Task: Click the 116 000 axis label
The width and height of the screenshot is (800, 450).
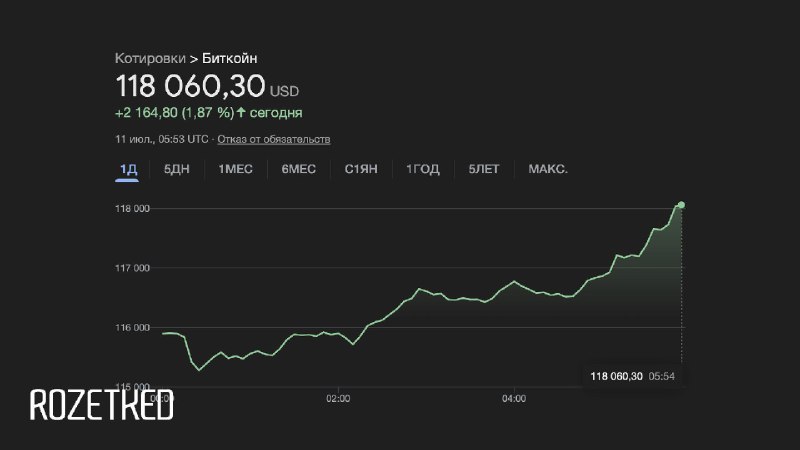Action: (132, 328)
